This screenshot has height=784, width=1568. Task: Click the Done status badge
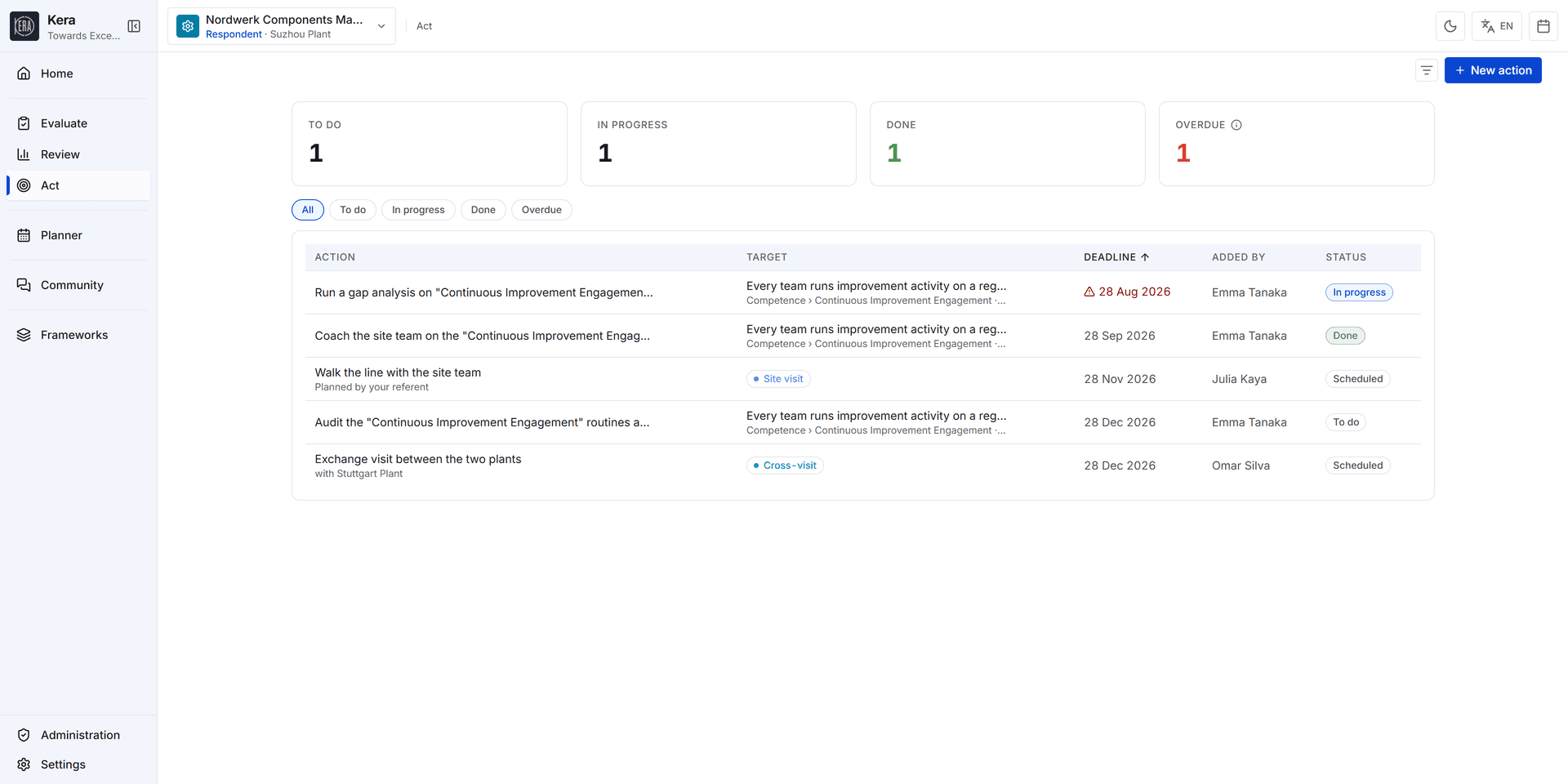[x=1345, y=336]
